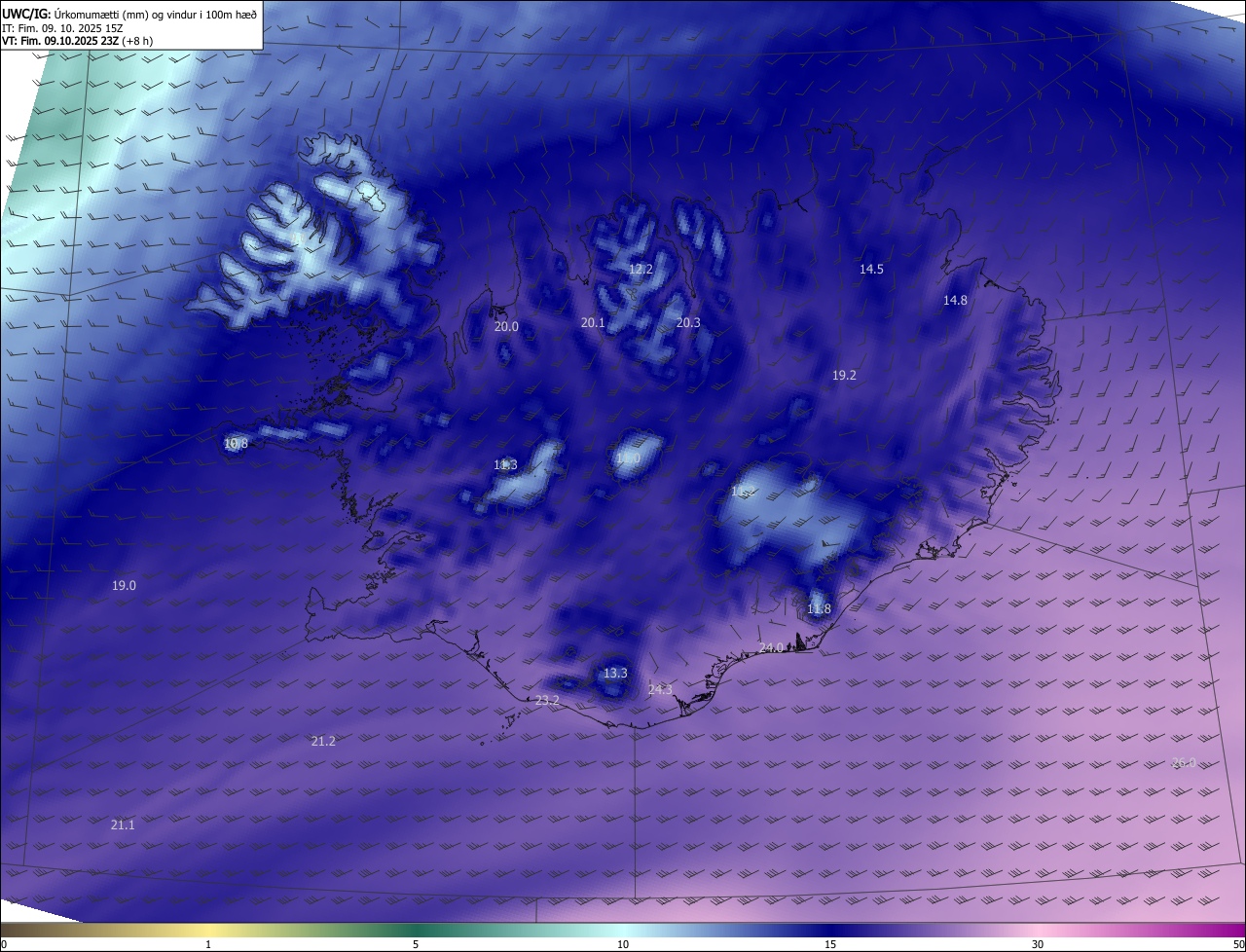Viewport: 1246px width, 952px height.
Task: Select the 26.0 value label in the southeast
Action: point(1184,762)
